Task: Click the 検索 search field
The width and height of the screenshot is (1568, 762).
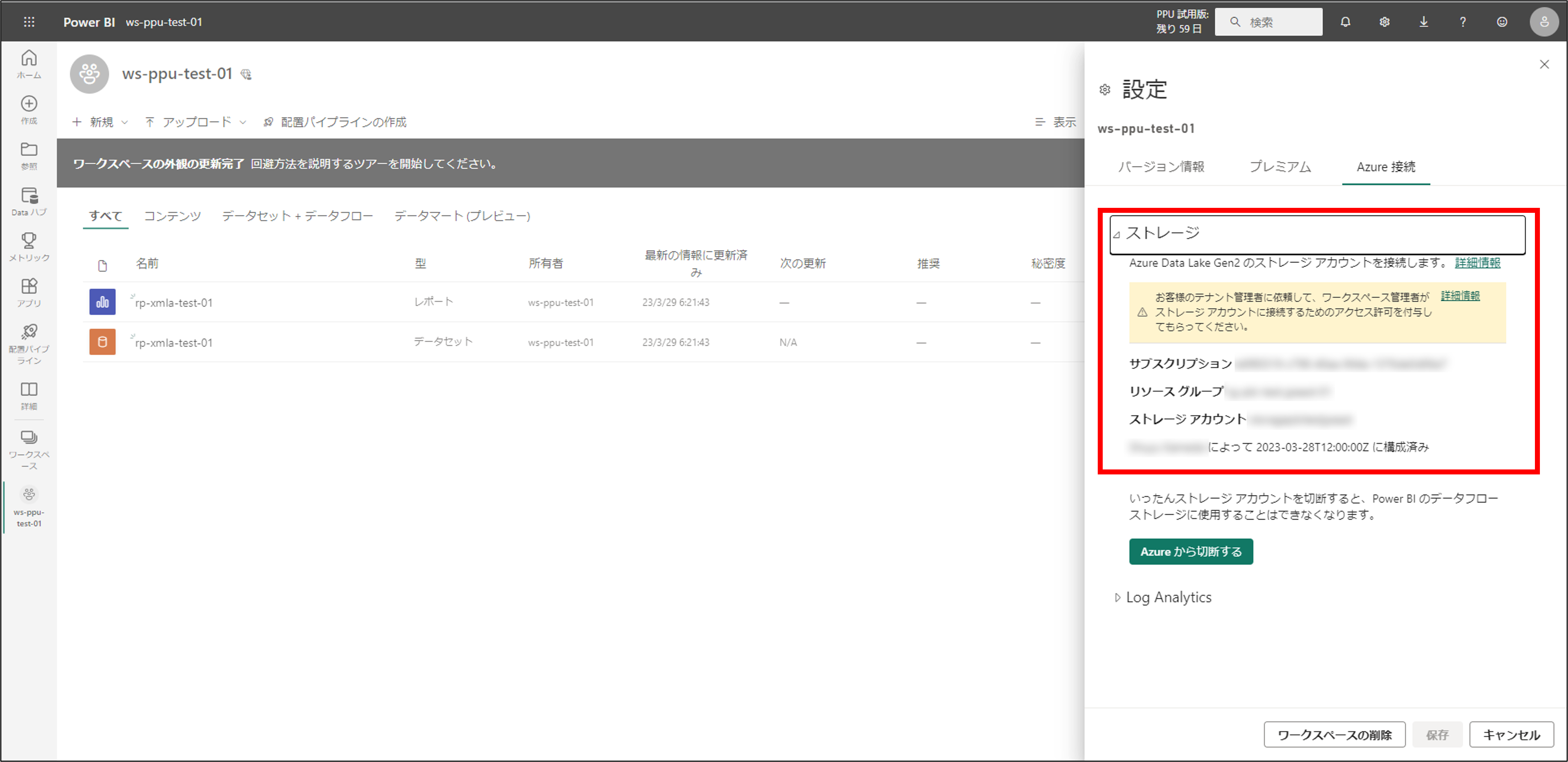Action: coord(1268,22)
